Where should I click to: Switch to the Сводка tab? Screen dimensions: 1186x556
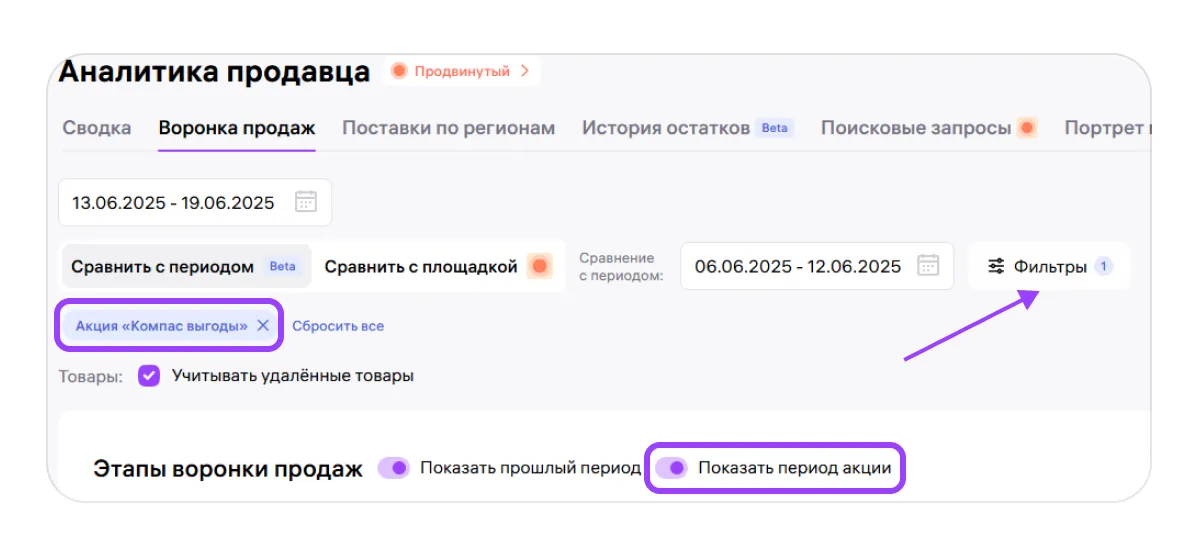point(97,128)
